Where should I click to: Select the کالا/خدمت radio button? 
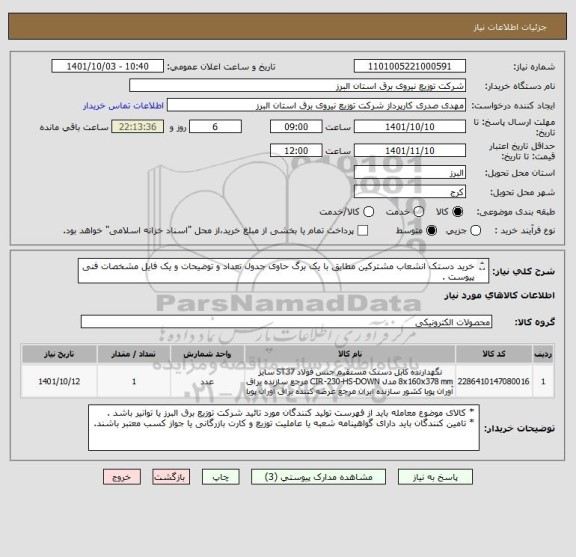(368, 212)
